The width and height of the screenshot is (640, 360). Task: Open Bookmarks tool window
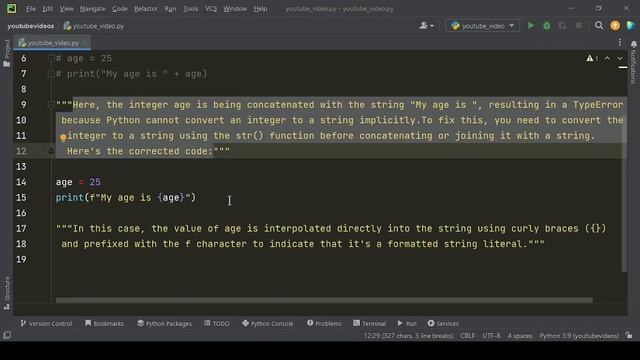tap(104, 323)
